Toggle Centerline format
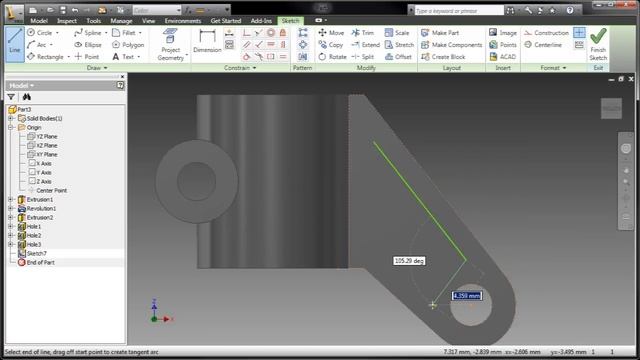Viewport: 640px width, 360px height. (543, 44)
